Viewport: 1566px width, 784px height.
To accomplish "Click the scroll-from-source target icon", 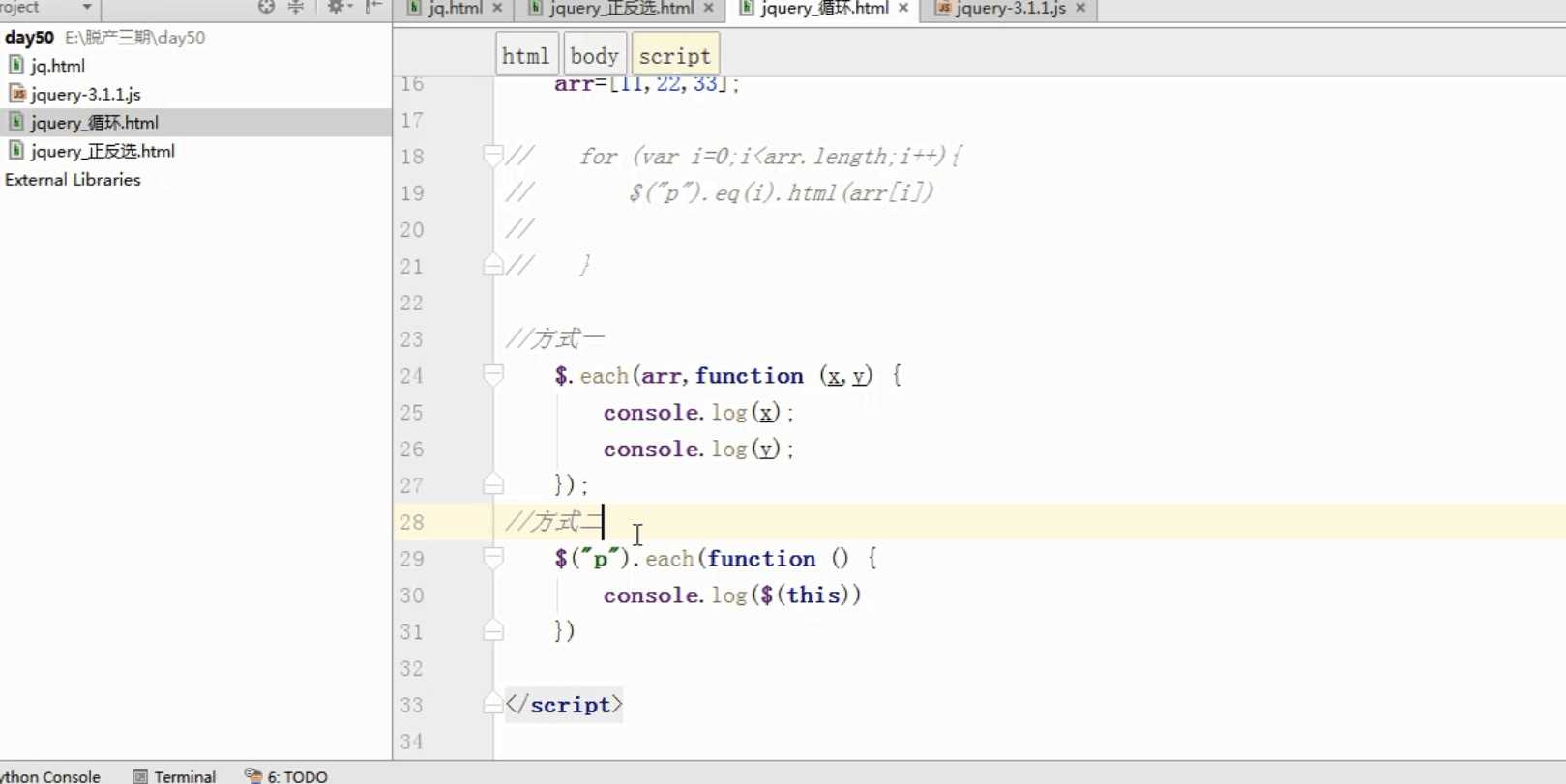I will [266, 7].
